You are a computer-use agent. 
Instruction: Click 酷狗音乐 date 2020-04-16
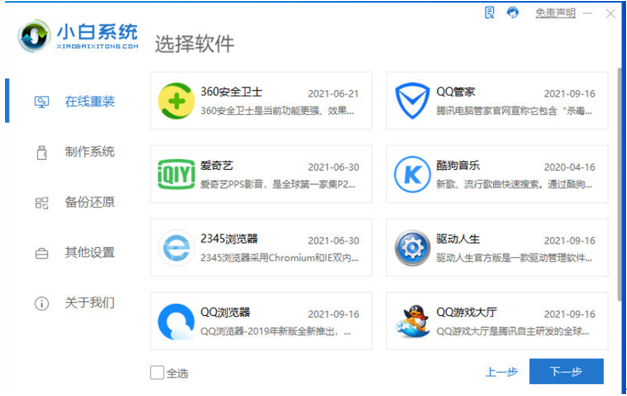(569, 167)
